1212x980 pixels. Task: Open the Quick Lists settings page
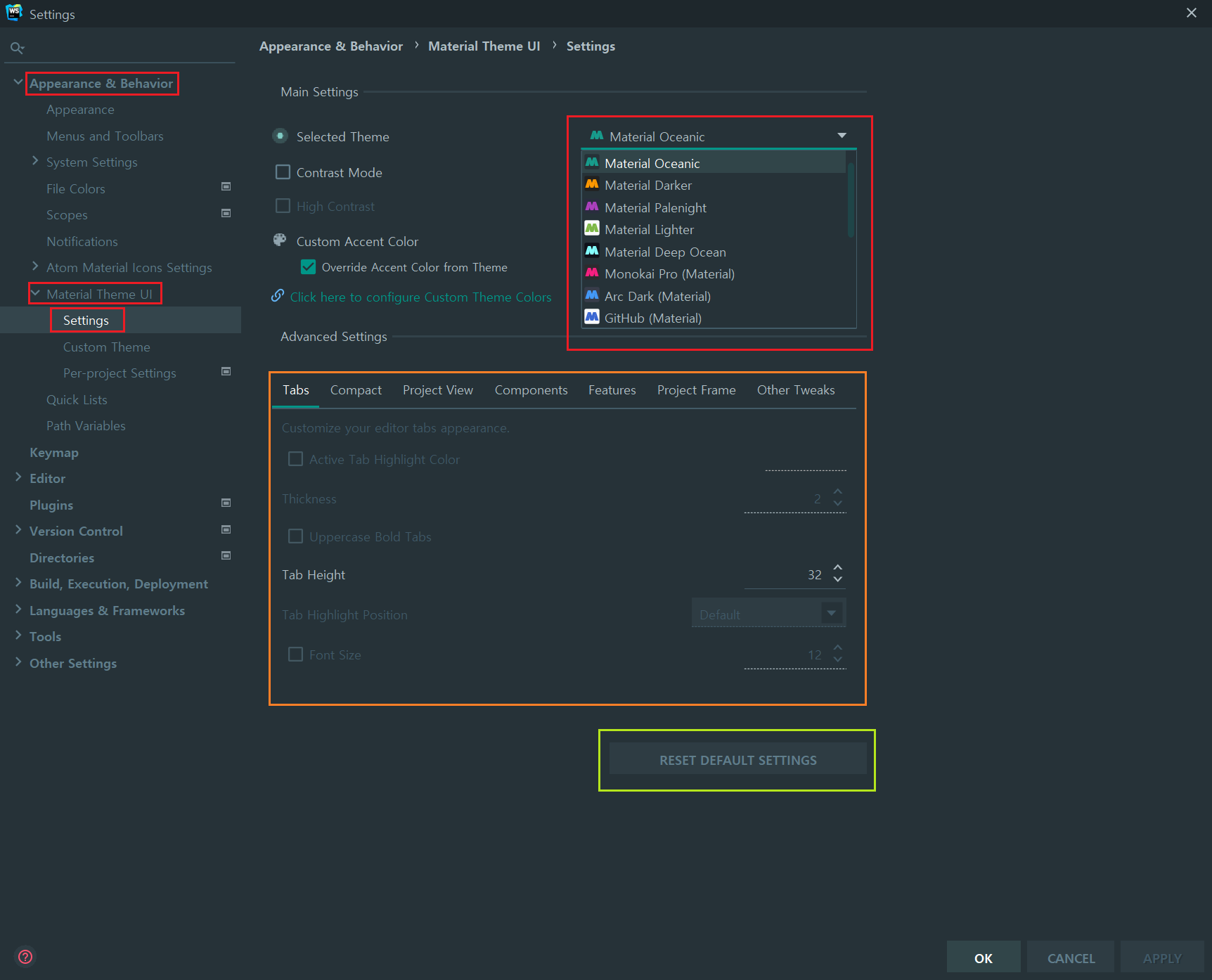pyautogui.click(x=77, y=400)
